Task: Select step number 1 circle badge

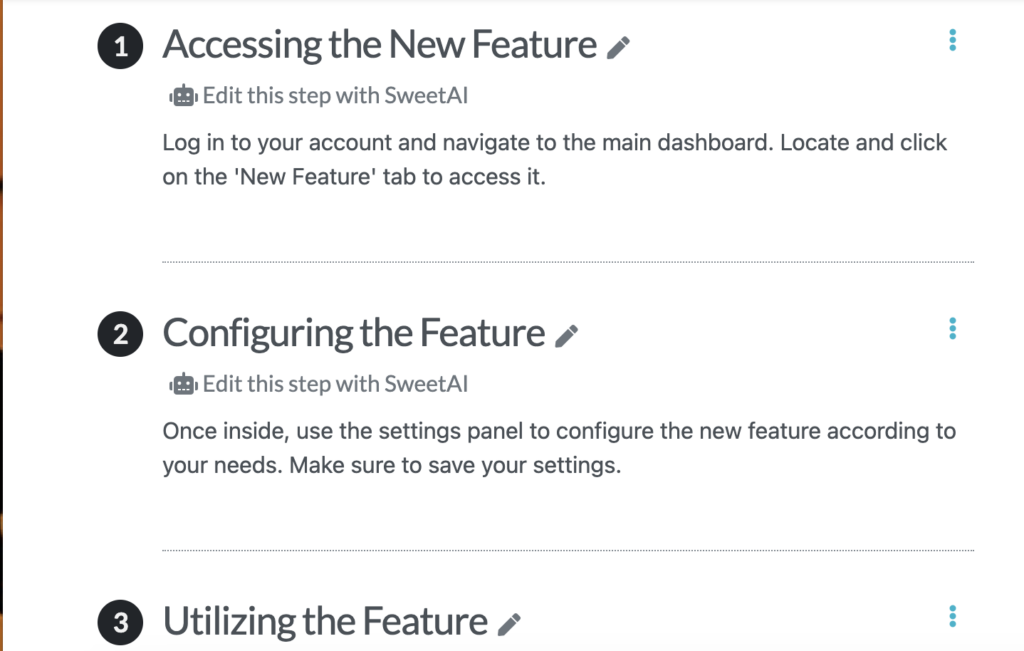Action: [x=120, y=46]
